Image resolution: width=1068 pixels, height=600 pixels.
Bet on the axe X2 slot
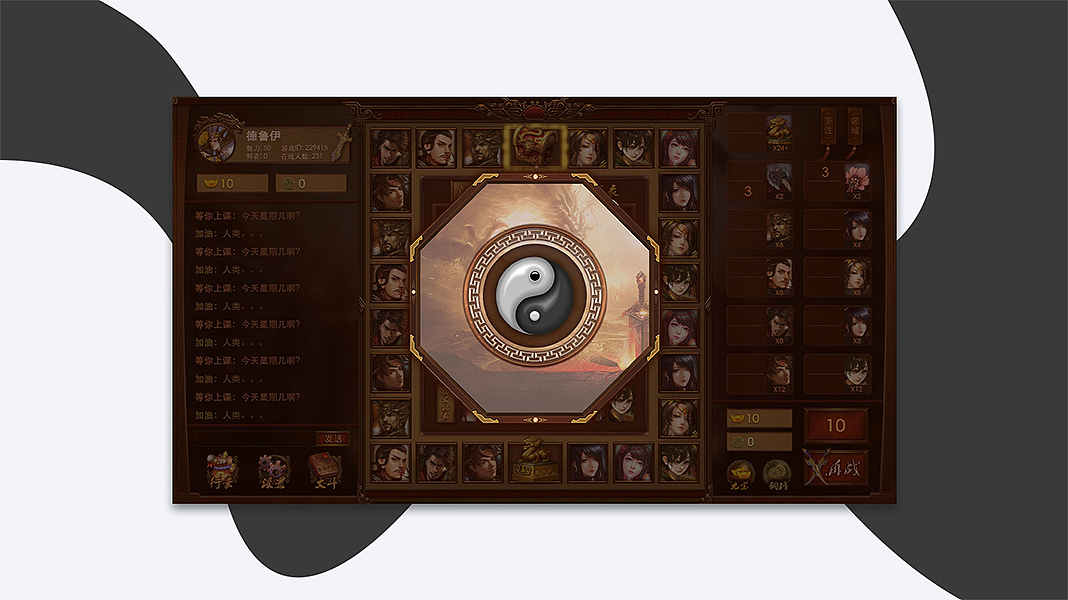tap(759, 181)
